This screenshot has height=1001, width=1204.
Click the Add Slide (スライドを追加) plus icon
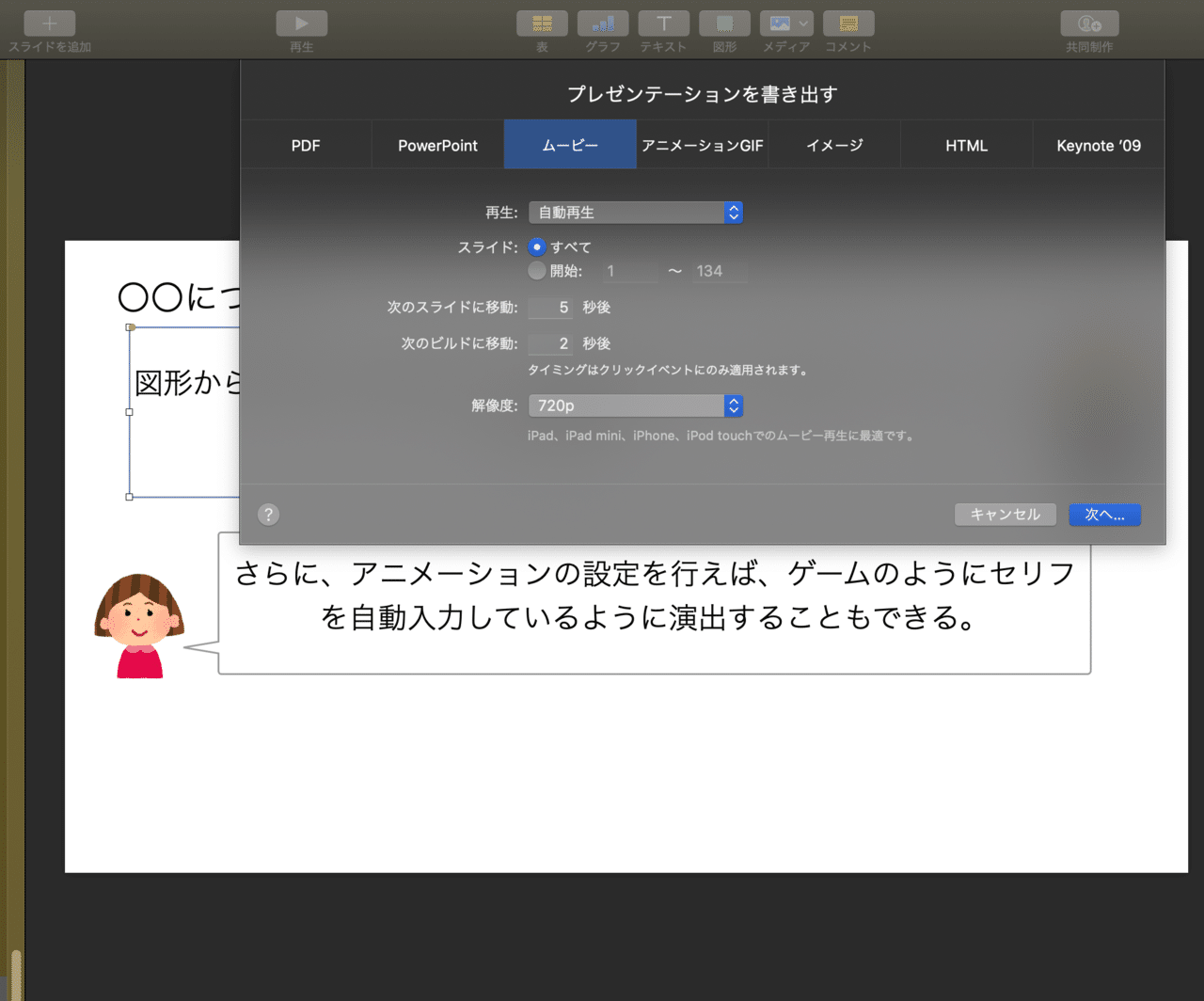coord(49,24)
